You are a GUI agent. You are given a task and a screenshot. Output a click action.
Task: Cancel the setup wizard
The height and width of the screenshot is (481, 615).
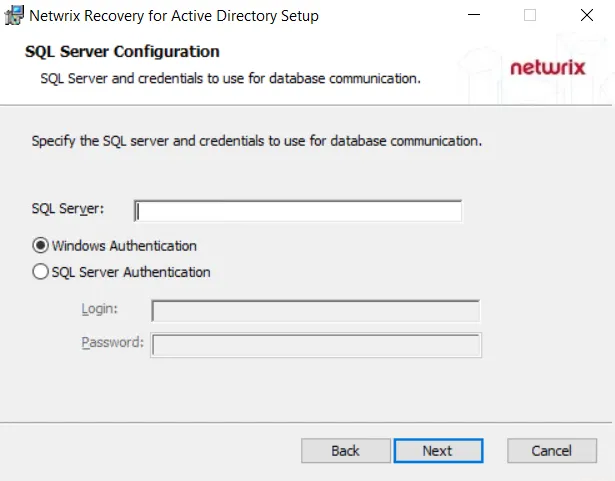(552, 451)
